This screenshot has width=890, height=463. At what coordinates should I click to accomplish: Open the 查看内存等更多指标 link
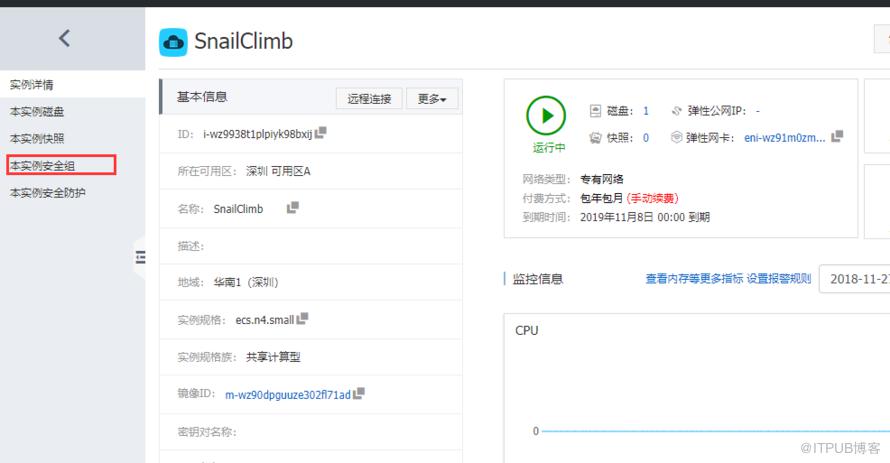pyautogui.click(x=694, y=279)
